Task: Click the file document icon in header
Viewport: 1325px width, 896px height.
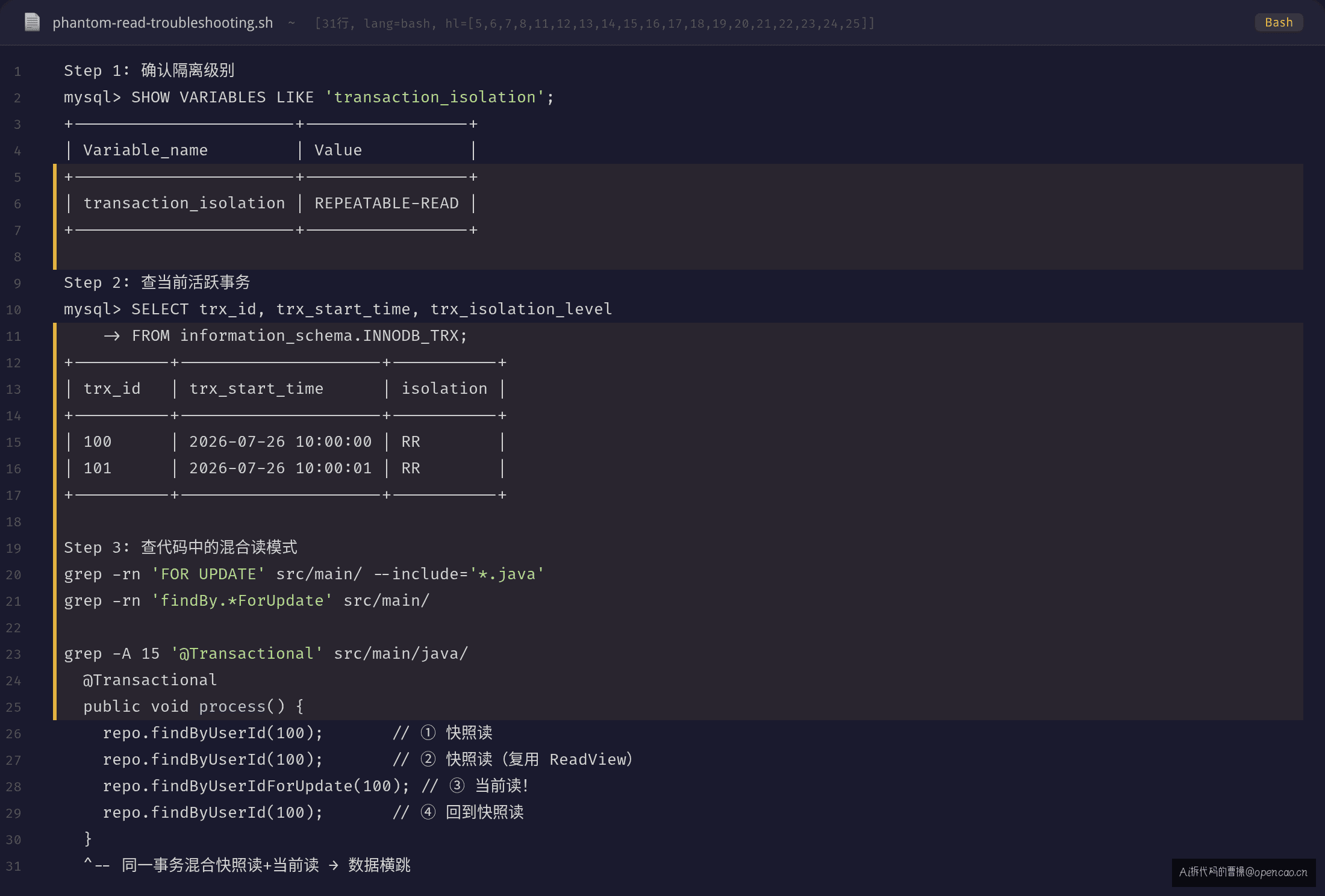Action: (x=32, y=22)
